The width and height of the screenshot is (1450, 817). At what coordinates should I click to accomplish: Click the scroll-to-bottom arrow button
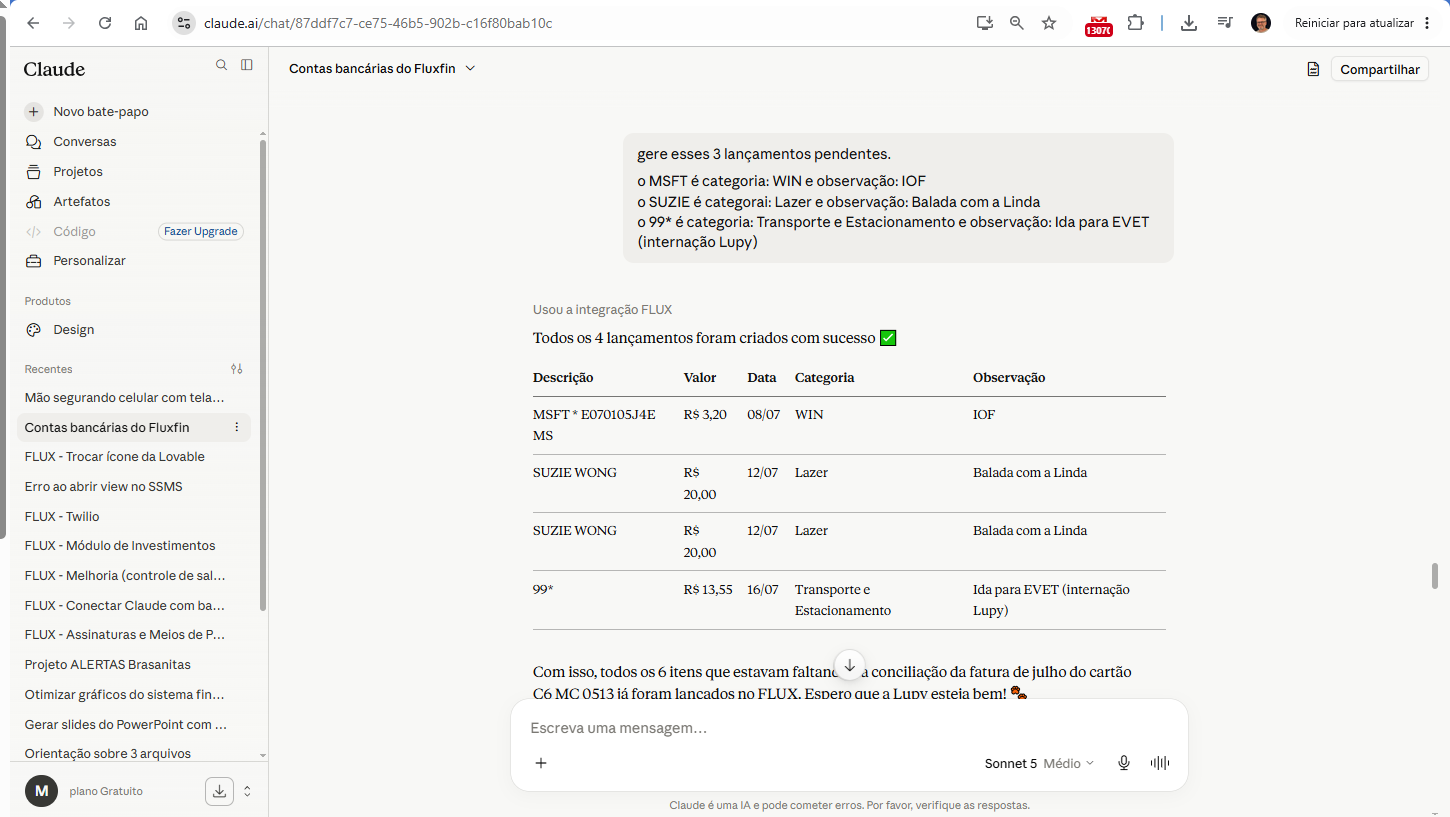click(849, 665)
